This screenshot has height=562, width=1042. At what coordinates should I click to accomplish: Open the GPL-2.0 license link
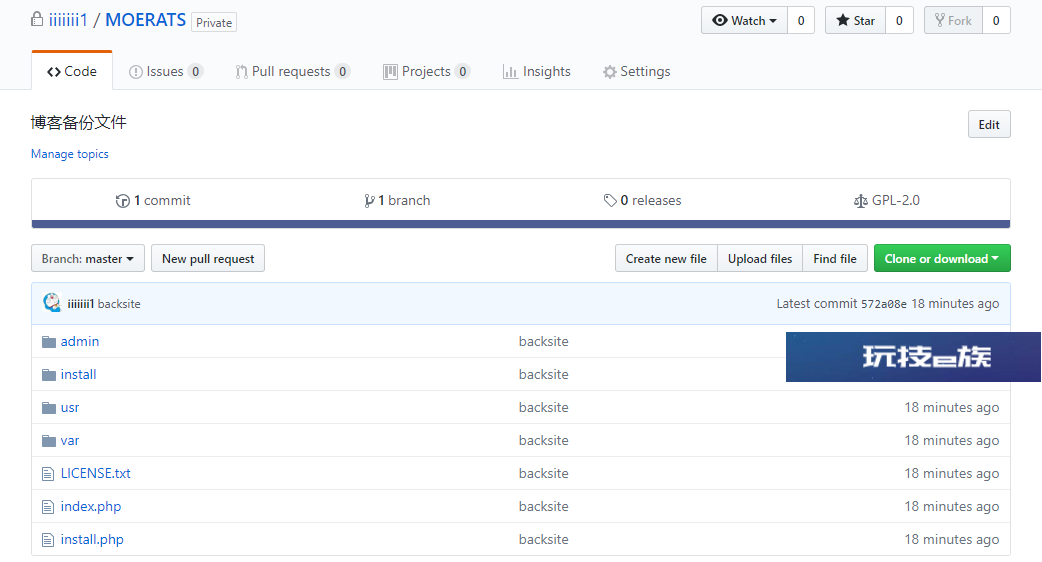(887, 201)
